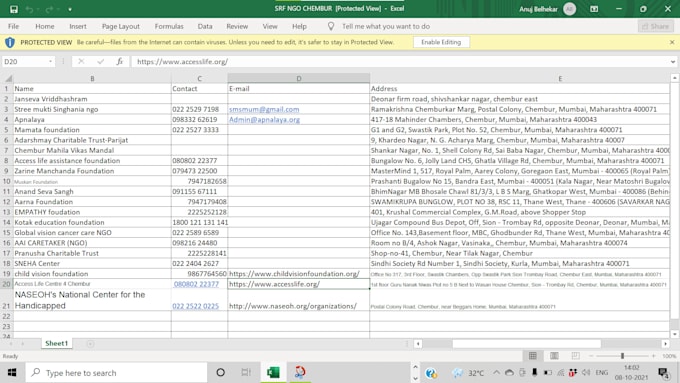Screen dimensions: 680x383
Task: Open the Insert ribbon tab
Action: tap(78, 26)
